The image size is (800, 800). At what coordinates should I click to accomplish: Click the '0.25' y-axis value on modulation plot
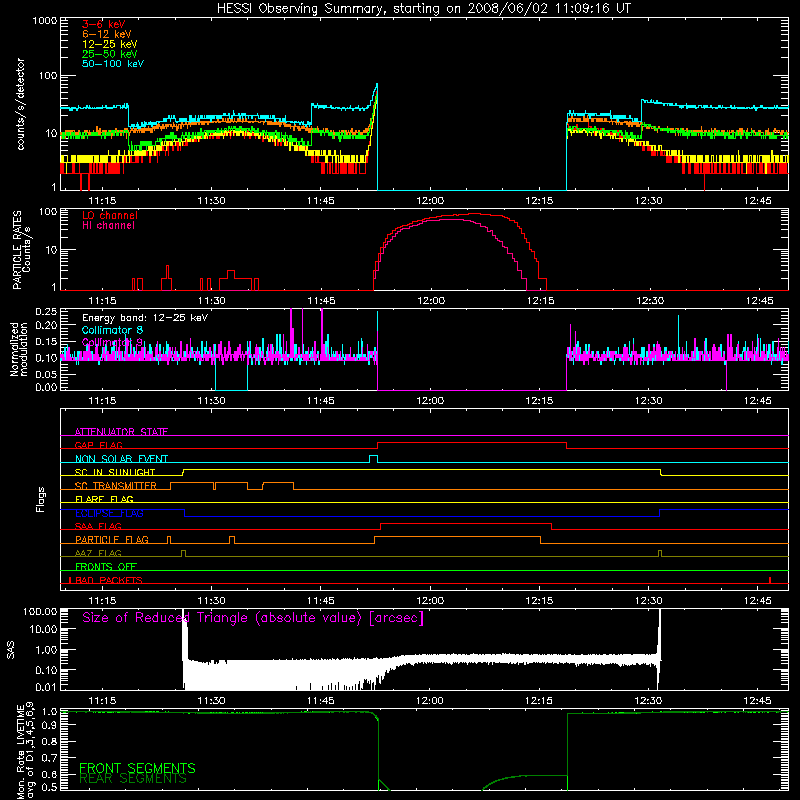tap(46, 312)
